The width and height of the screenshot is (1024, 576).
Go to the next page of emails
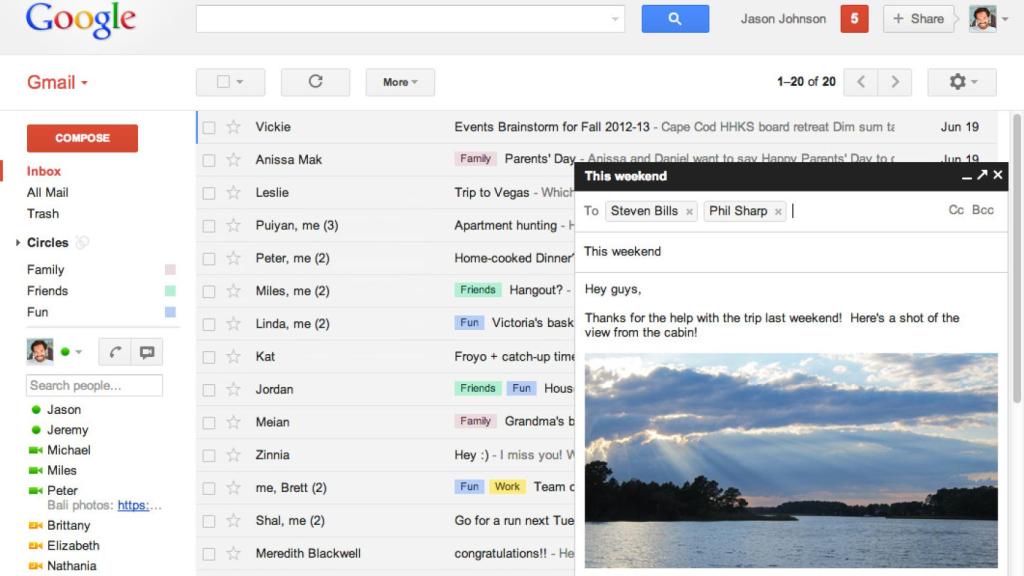pos(895,82)
